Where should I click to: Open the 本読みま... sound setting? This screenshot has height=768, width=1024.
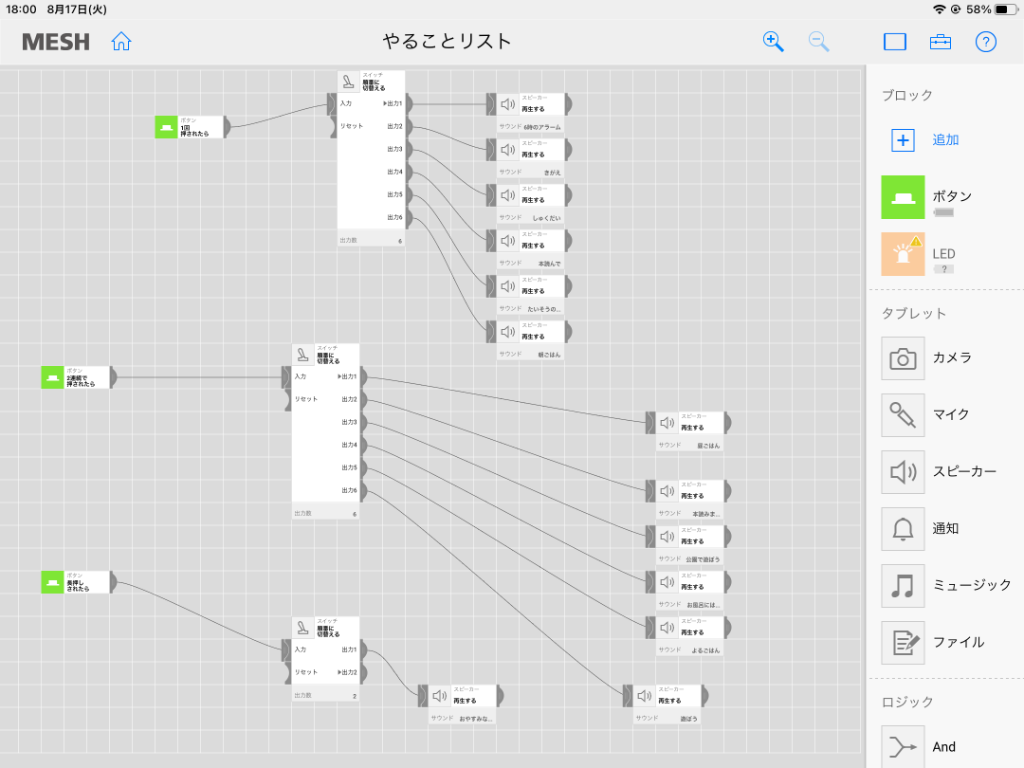(x=689, y=514)
